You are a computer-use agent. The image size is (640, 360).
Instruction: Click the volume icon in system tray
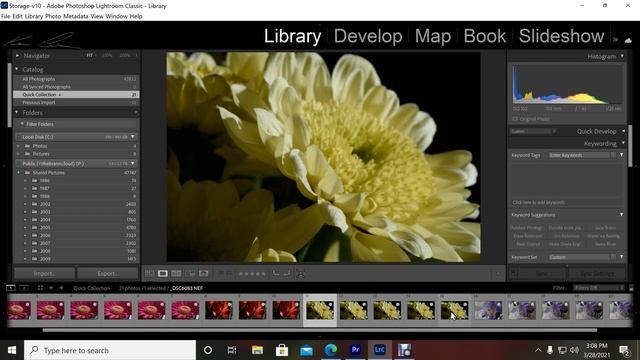pyautogui.click(x=574, y=350)
